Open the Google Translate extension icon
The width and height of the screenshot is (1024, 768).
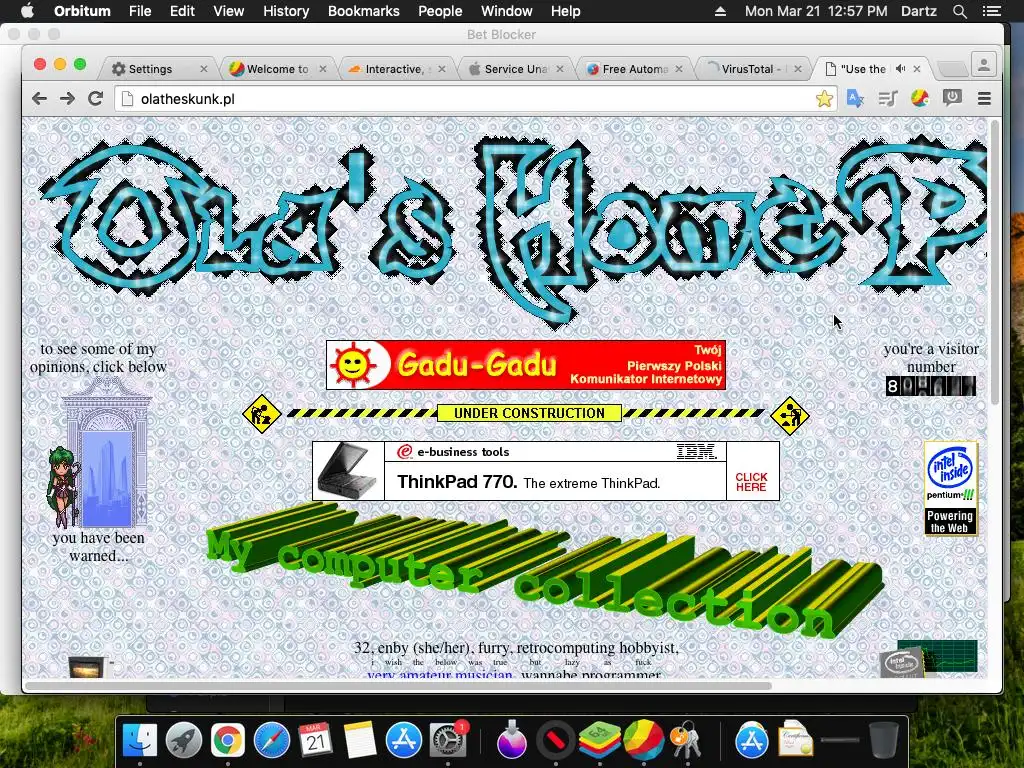[x=855, y=99]
